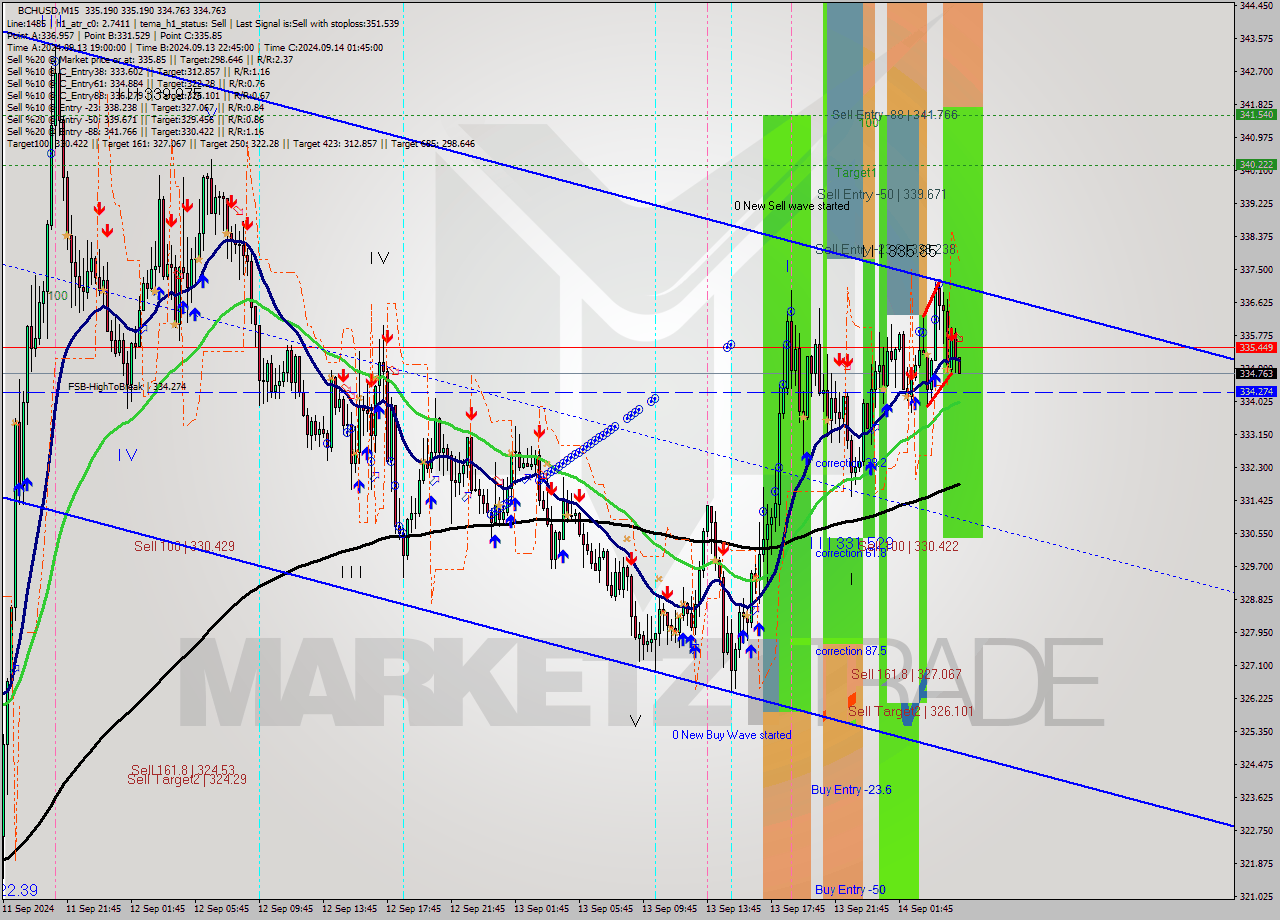
Task: Click the blue '2.39' label at bottom left
Action: click(21, 890)
